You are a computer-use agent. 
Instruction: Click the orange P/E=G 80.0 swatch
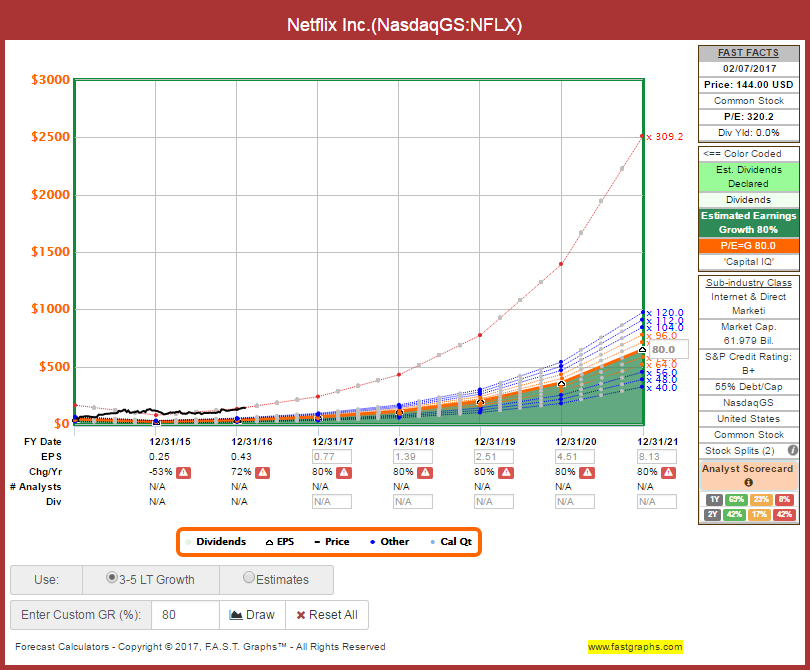coord(749,246)
